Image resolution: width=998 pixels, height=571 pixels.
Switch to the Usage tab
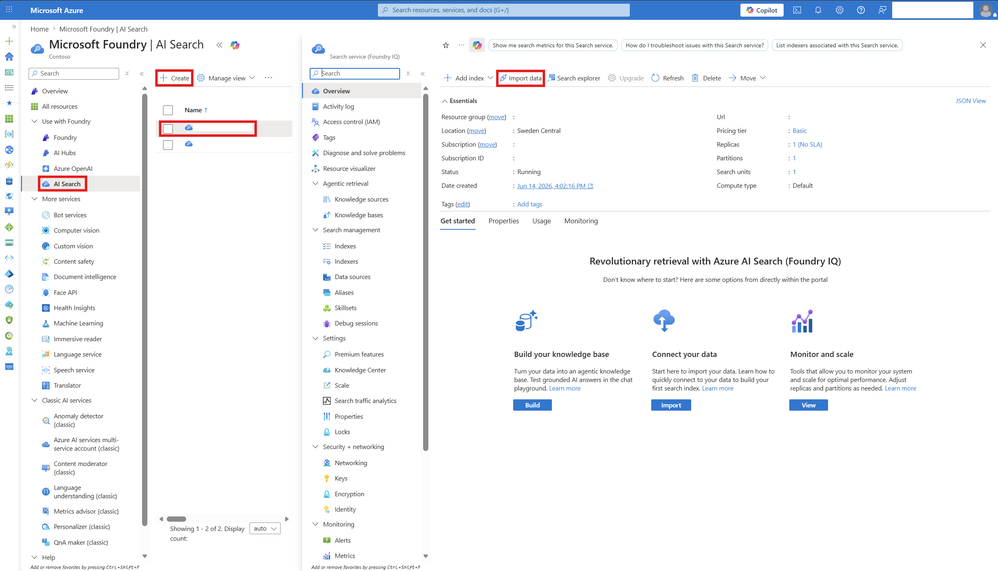click(542, 221)
